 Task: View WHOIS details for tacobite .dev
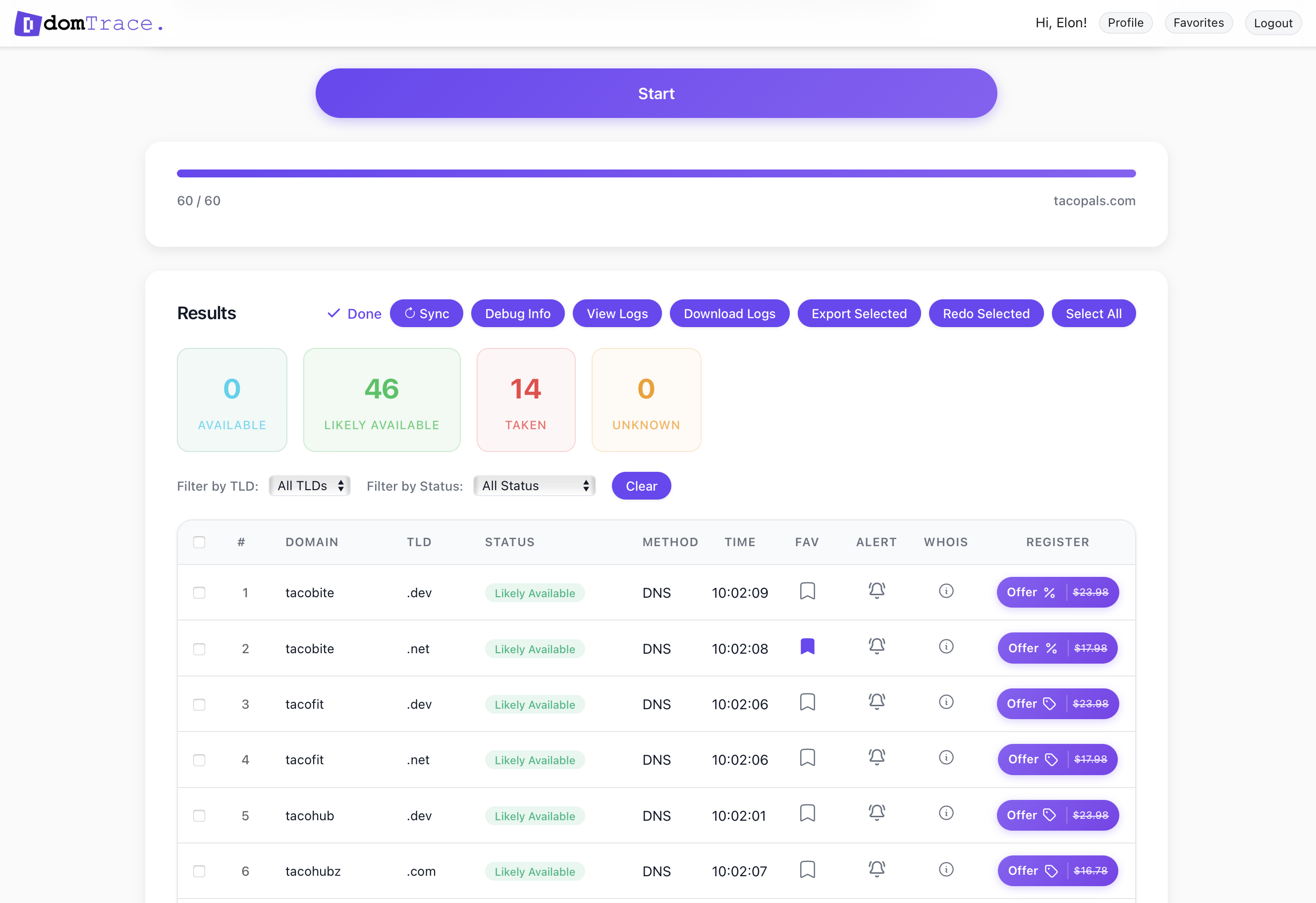coord(946,591)
